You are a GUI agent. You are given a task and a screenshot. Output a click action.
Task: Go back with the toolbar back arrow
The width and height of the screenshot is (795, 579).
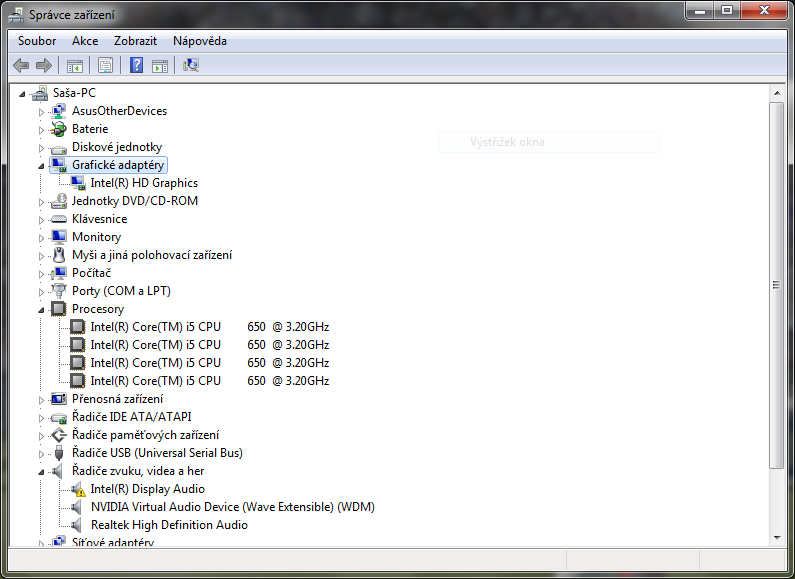(21, 65)
